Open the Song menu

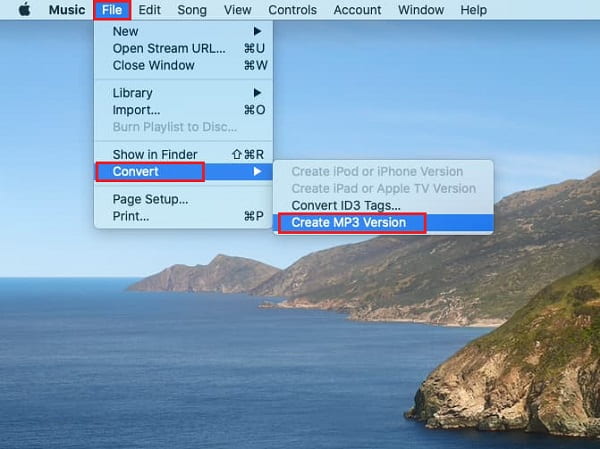[x=192, y=10]
